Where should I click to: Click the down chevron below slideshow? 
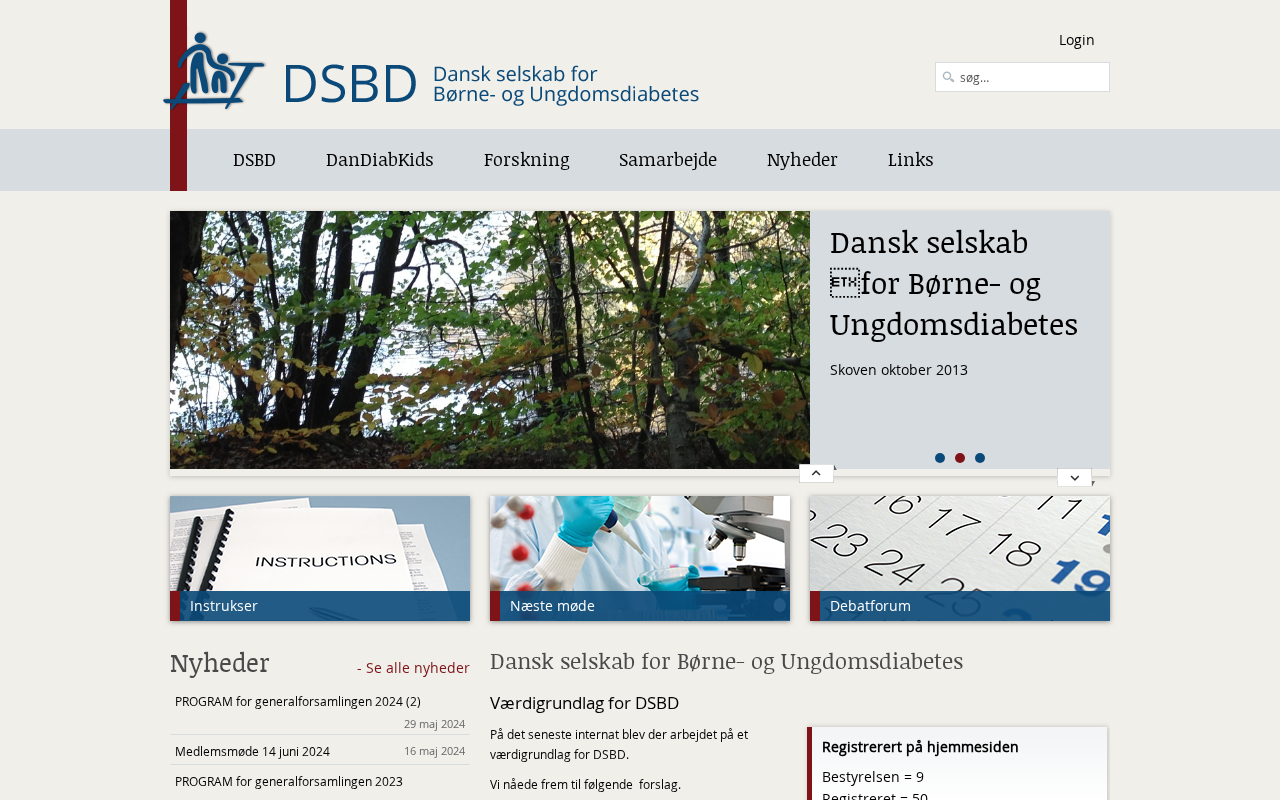1074,478
